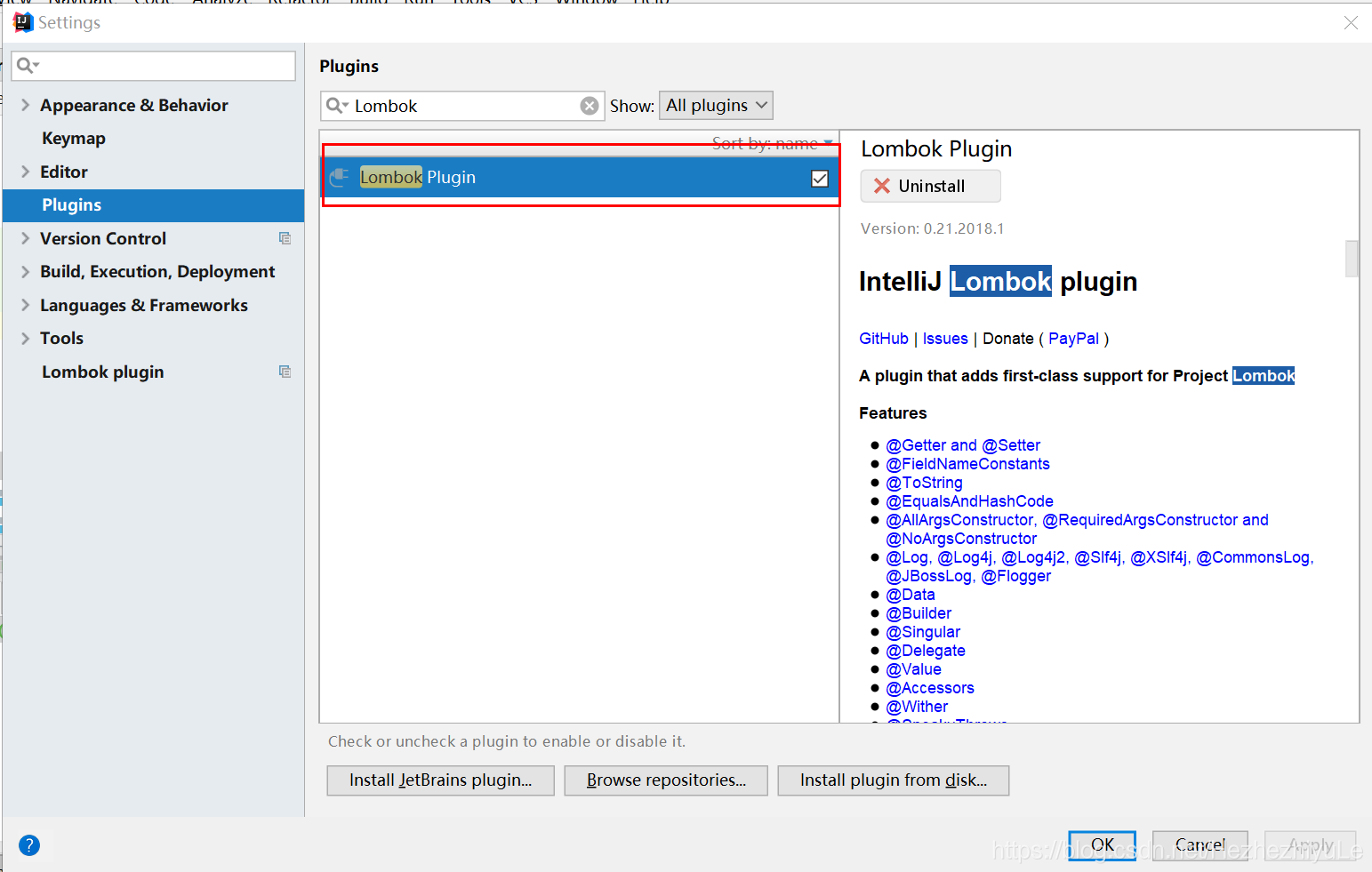Click the Cancel button

coord(1200,845)
